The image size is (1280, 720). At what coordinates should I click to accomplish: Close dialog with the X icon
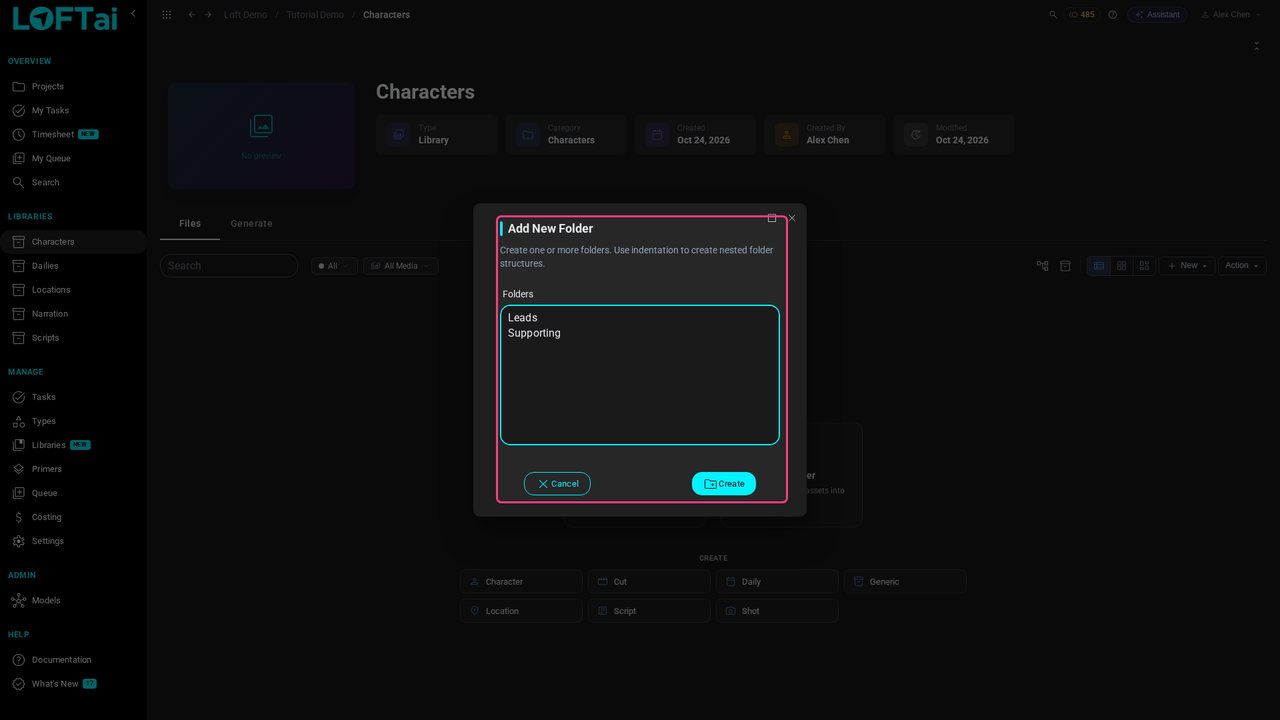pos(792,218)
